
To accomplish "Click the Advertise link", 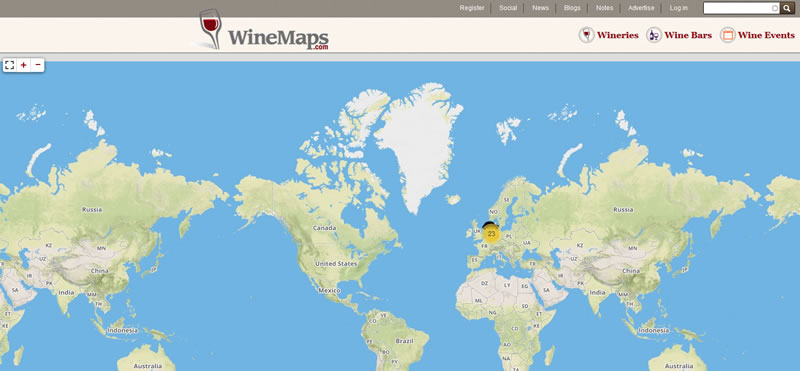I will point(641,8).
